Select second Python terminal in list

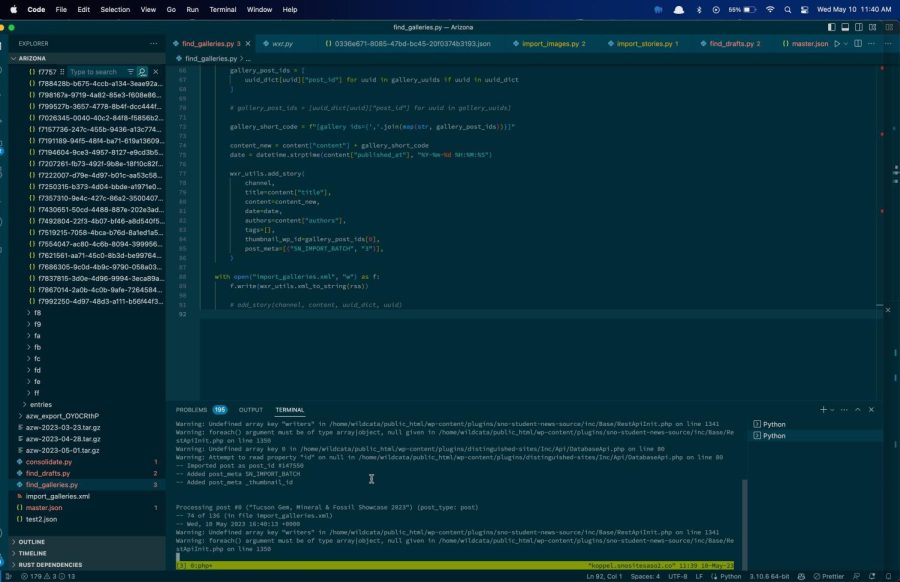pyautogui.click(x=815, y=436)
